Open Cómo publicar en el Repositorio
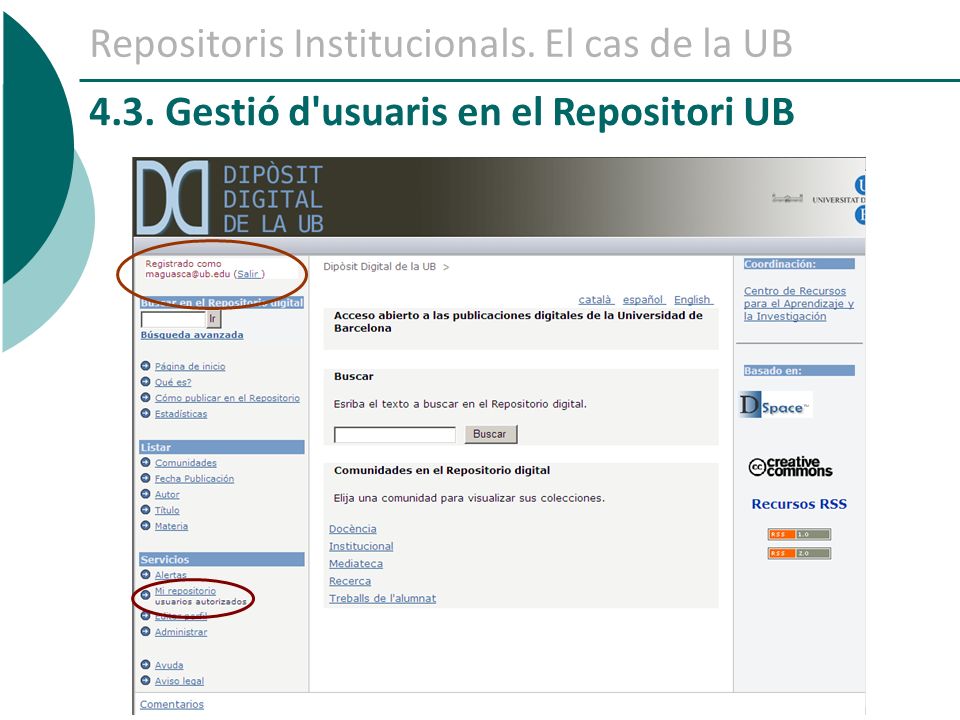The image size is (960, 720). (227, 398)
